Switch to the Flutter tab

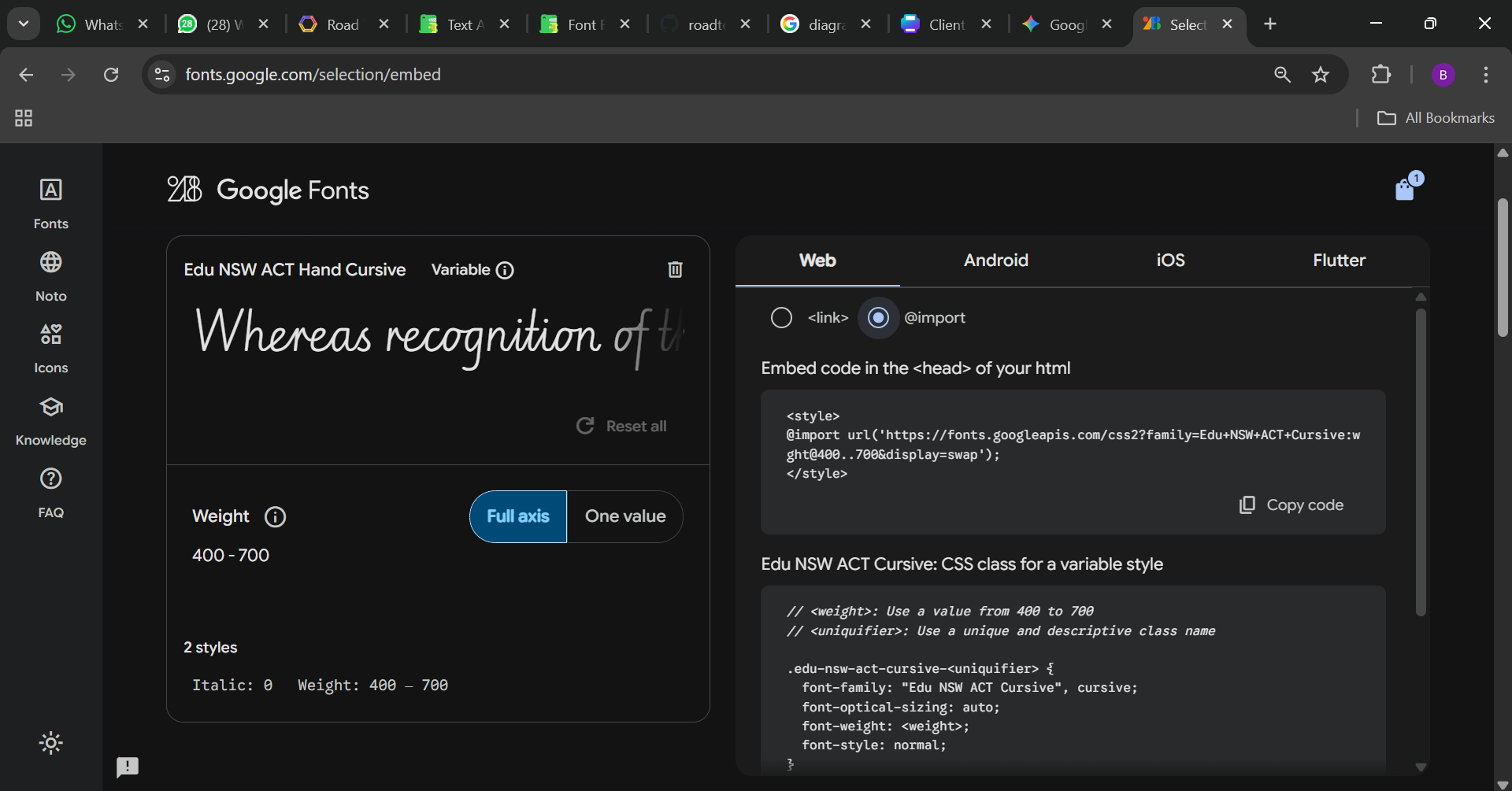[1338, 261]
